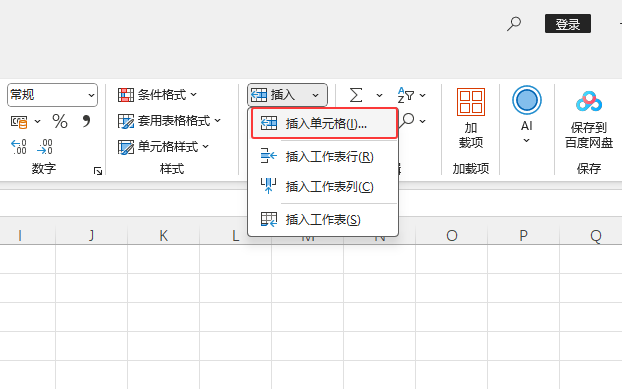Select column header L

coord(235,236)
